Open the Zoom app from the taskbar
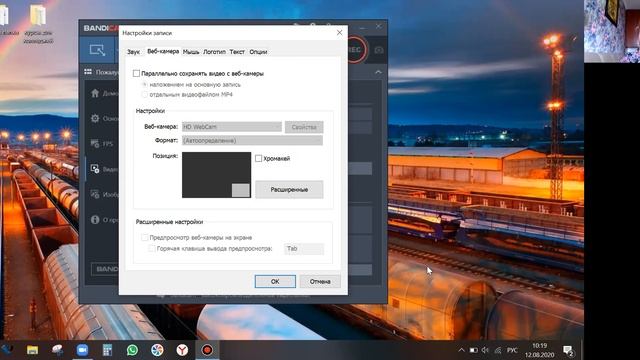Viewport: 640px width, 360px height. click(82, 350)
